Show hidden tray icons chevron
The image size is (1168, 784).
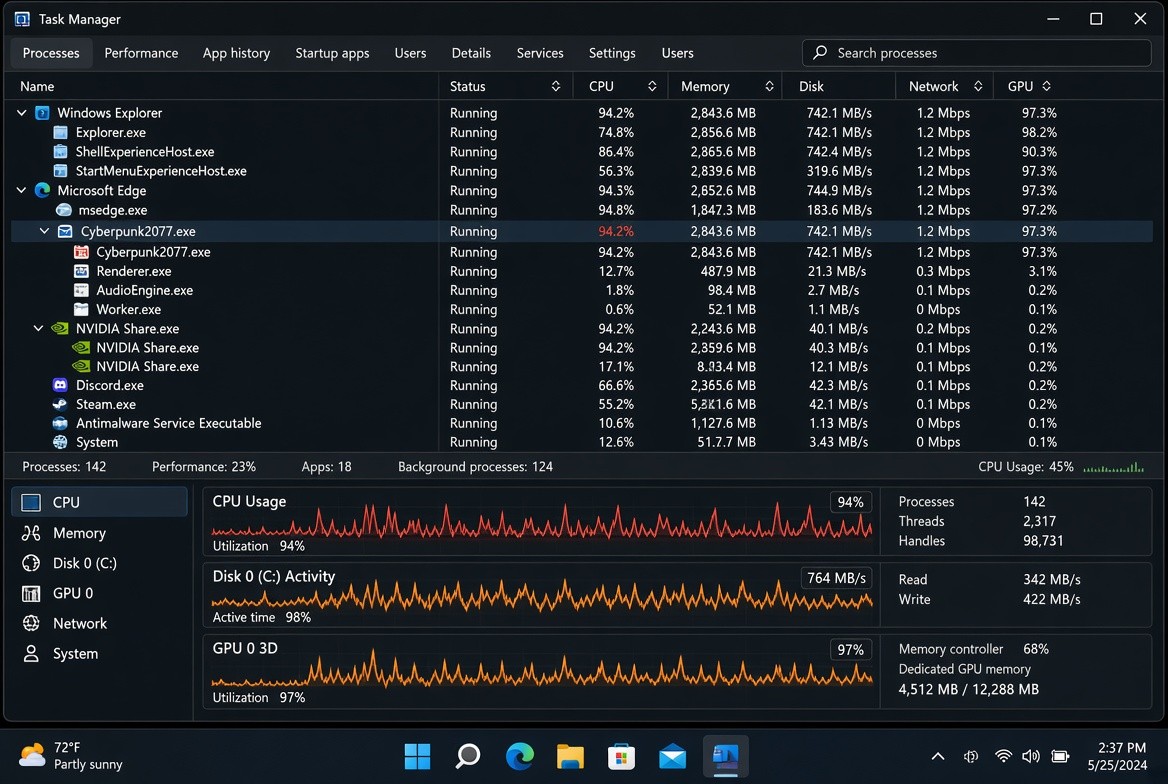coord(938,756)
